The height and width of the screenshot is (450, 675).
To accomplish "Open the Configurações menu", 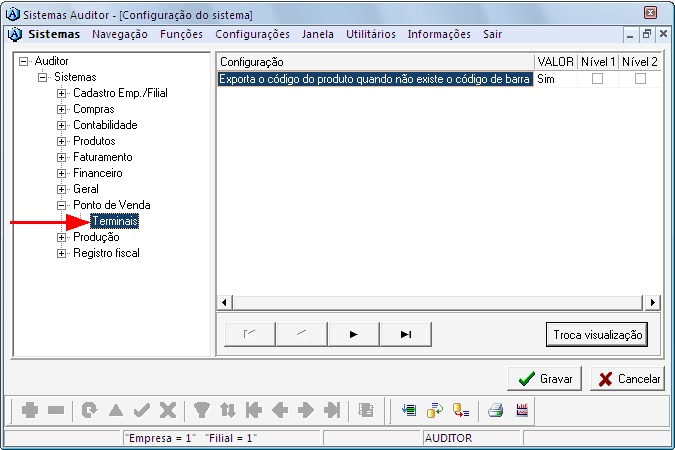I will click(x=252, y=34).
